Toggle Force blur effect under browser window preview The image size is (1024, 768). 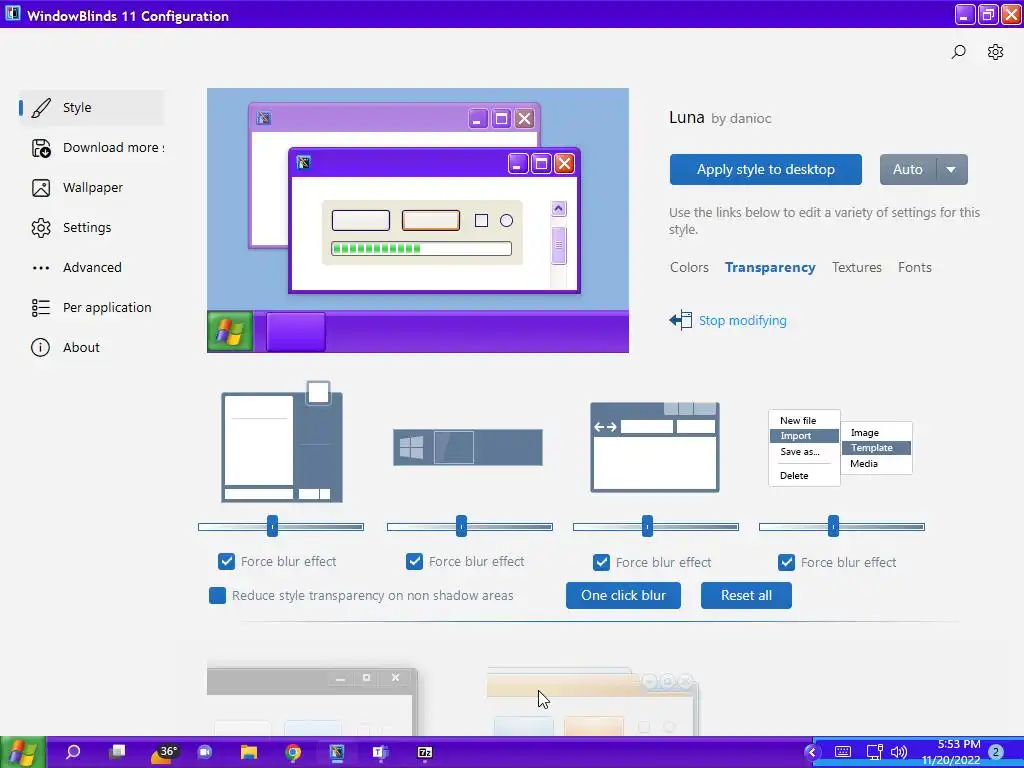pos(601,562)
